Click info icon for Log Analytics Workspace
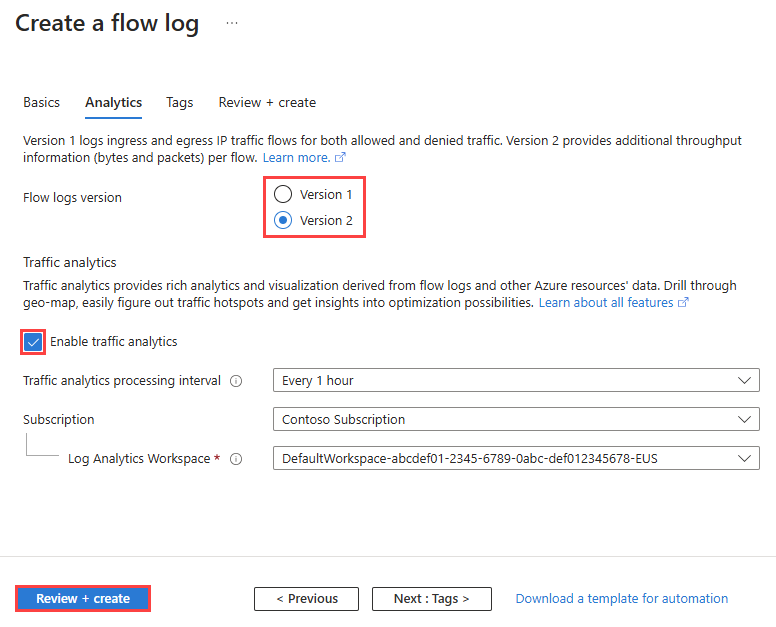This screenshot has height=627, width=776. click(x=236, y=459)
